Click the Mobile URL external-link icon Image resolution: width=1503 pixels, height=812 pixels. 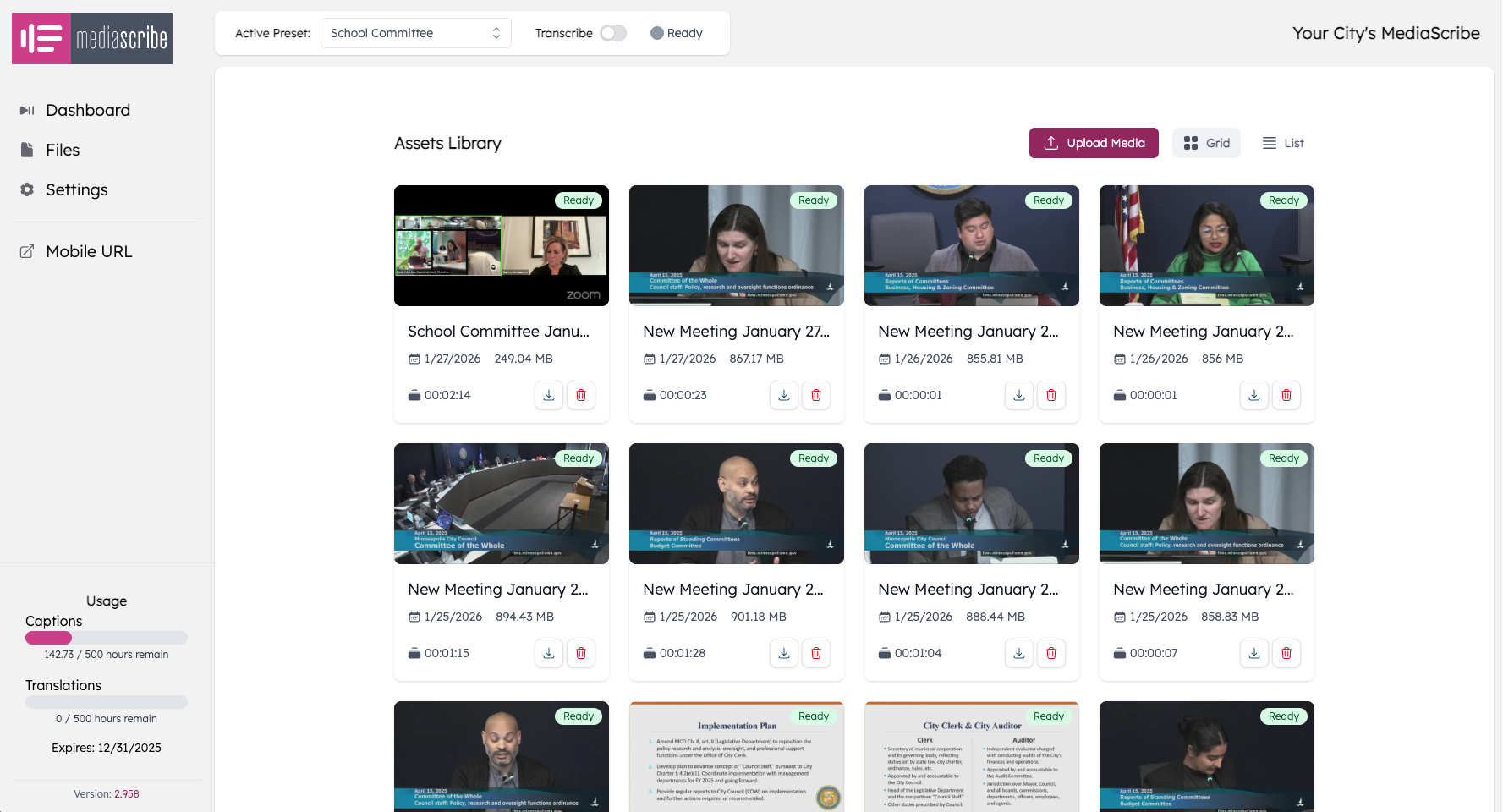[28, 250]
